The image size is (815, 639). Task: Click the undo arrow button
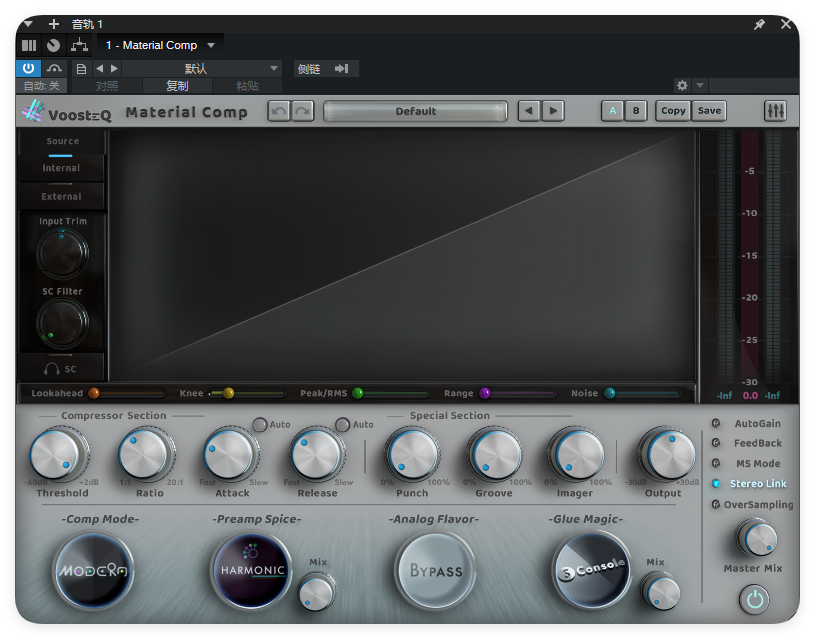279,111
